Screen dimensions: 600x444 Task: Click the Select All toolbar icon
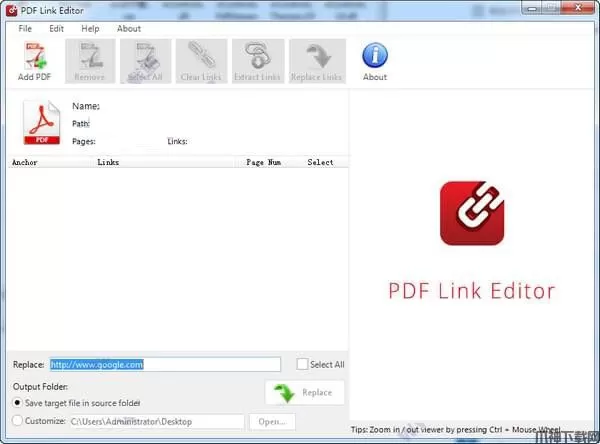click(145, 61)
